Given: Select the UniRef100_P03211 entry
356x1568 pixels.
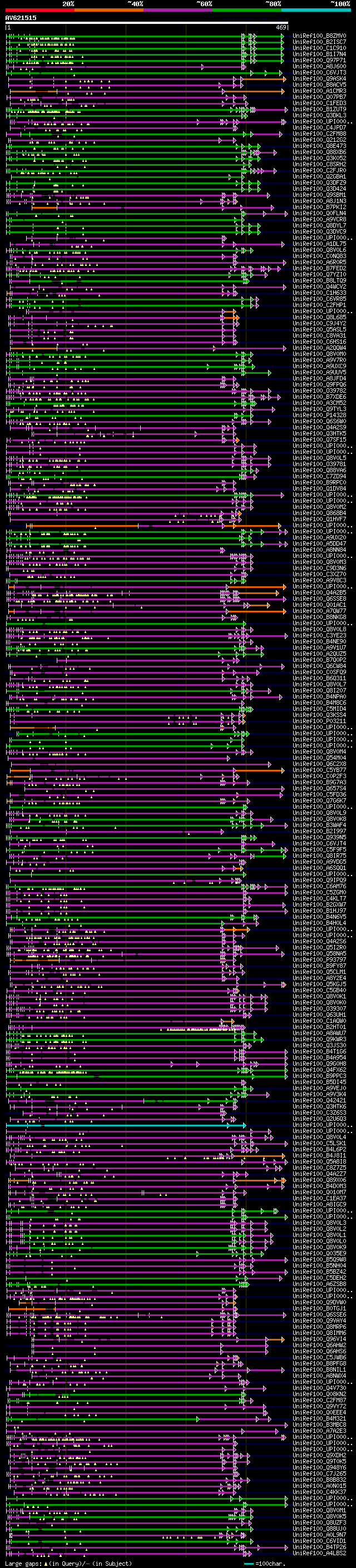Looking at the screenshot, I should 319,721.
